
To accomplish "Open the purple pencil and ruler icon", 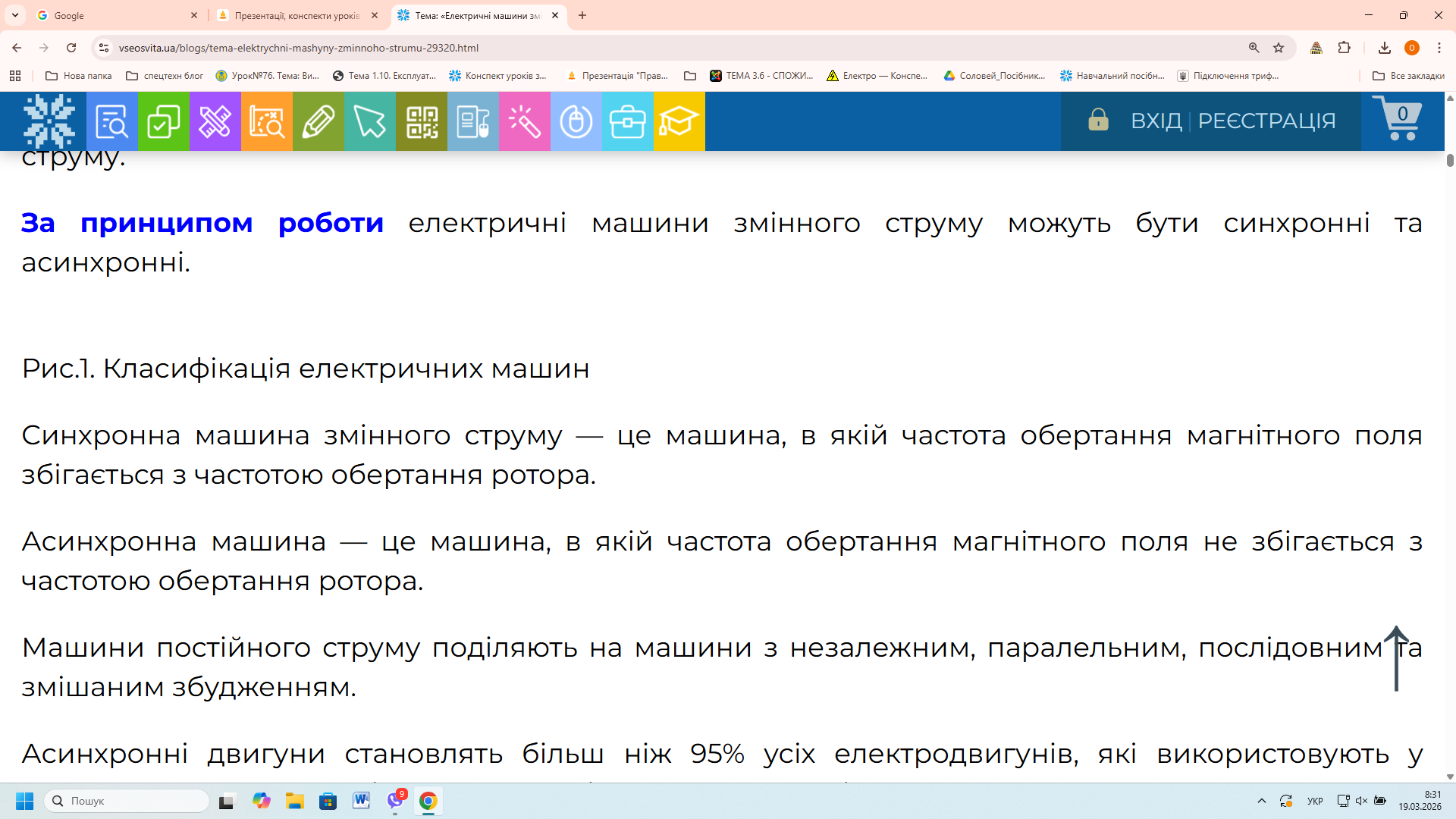I will coord(215,121).
